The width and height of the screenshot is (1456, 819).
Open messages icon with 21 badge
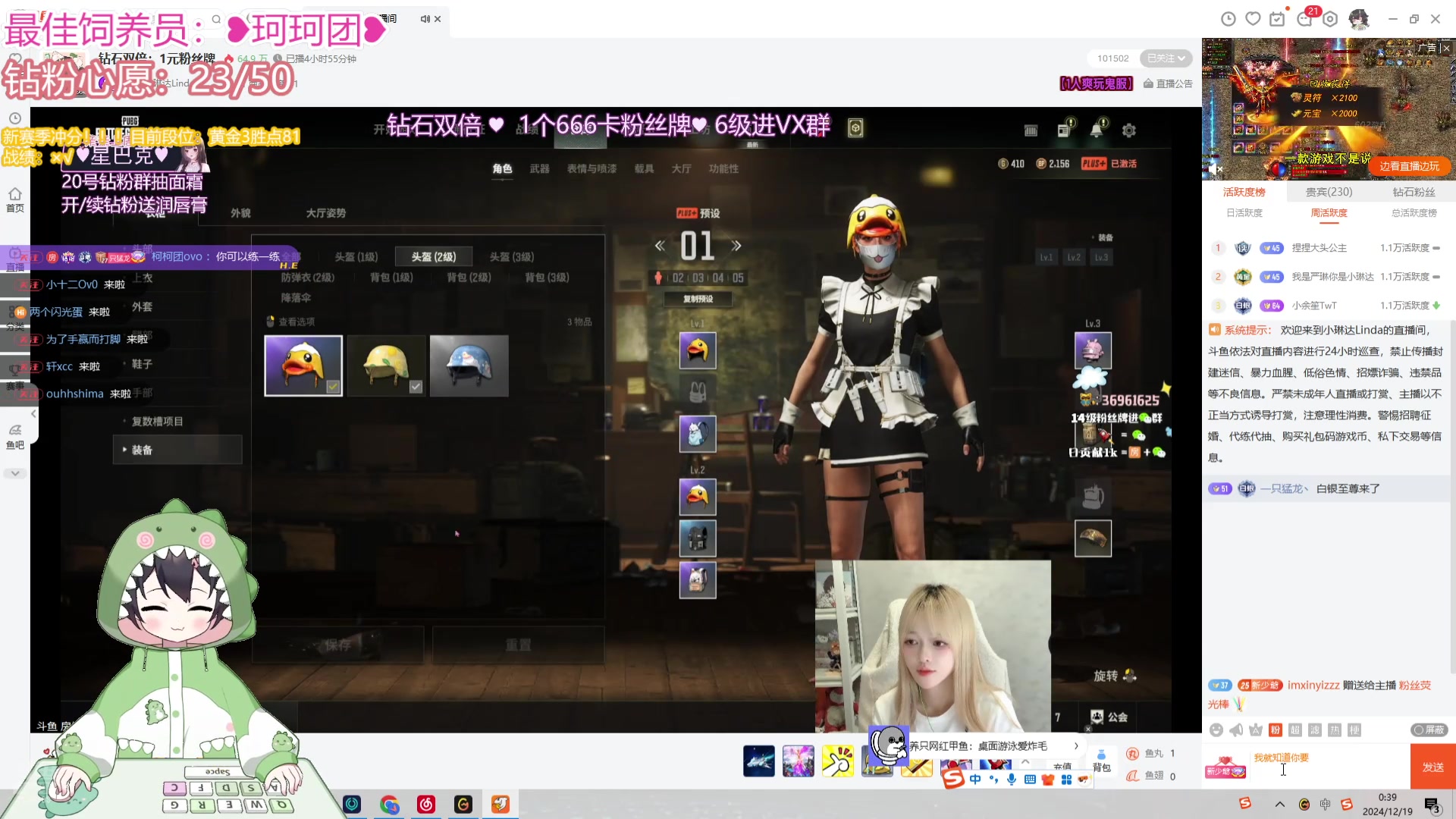coord(1305,19)
